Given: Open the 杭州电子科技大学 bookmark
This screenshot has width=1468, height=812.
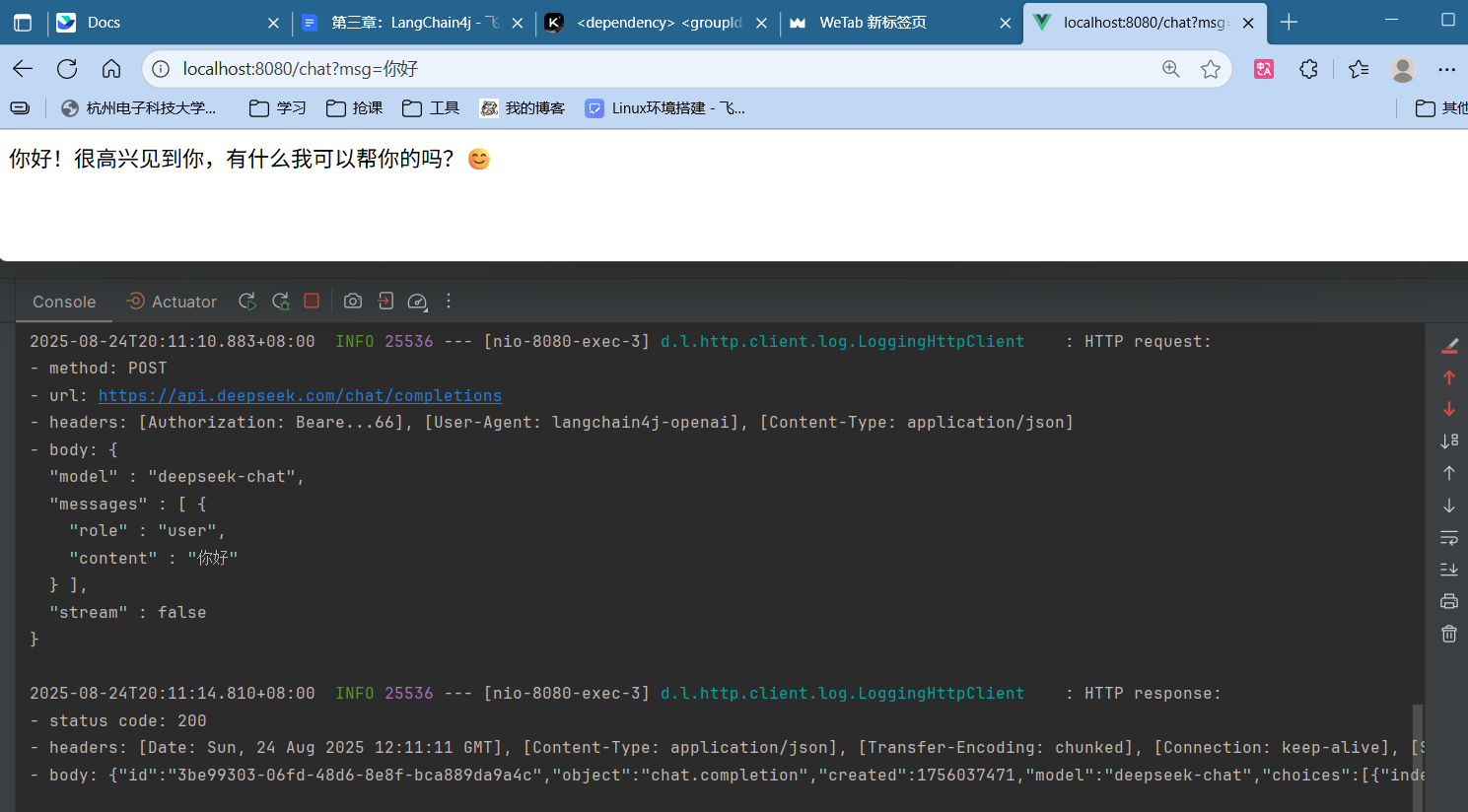Looking at the screenshot, I should (x=139, y=108).
